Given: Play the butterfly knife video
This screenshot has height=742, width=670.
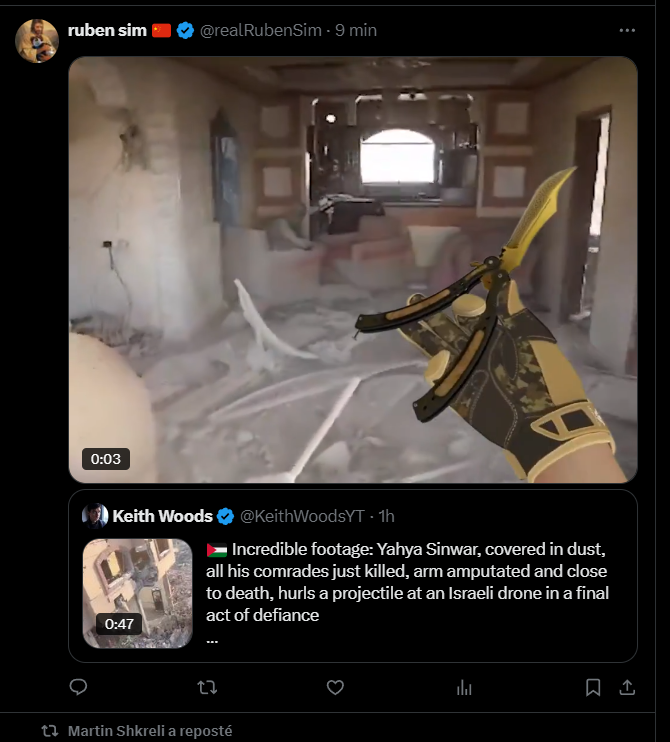Looking at the screenshot, I should (353, 270).
